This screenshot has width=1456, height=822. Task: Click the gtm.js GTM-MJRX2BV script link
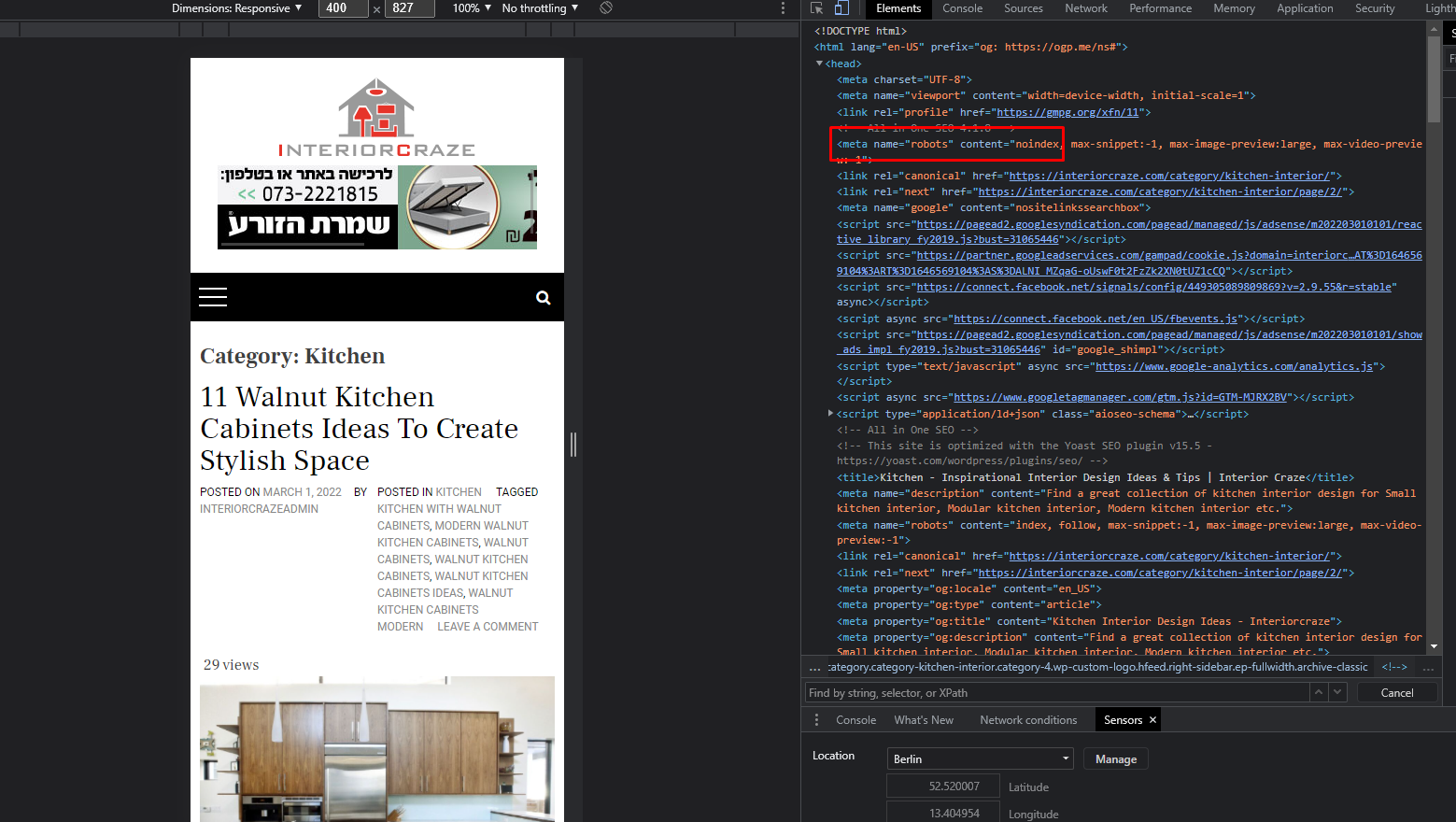click(x=1120, y=397)
